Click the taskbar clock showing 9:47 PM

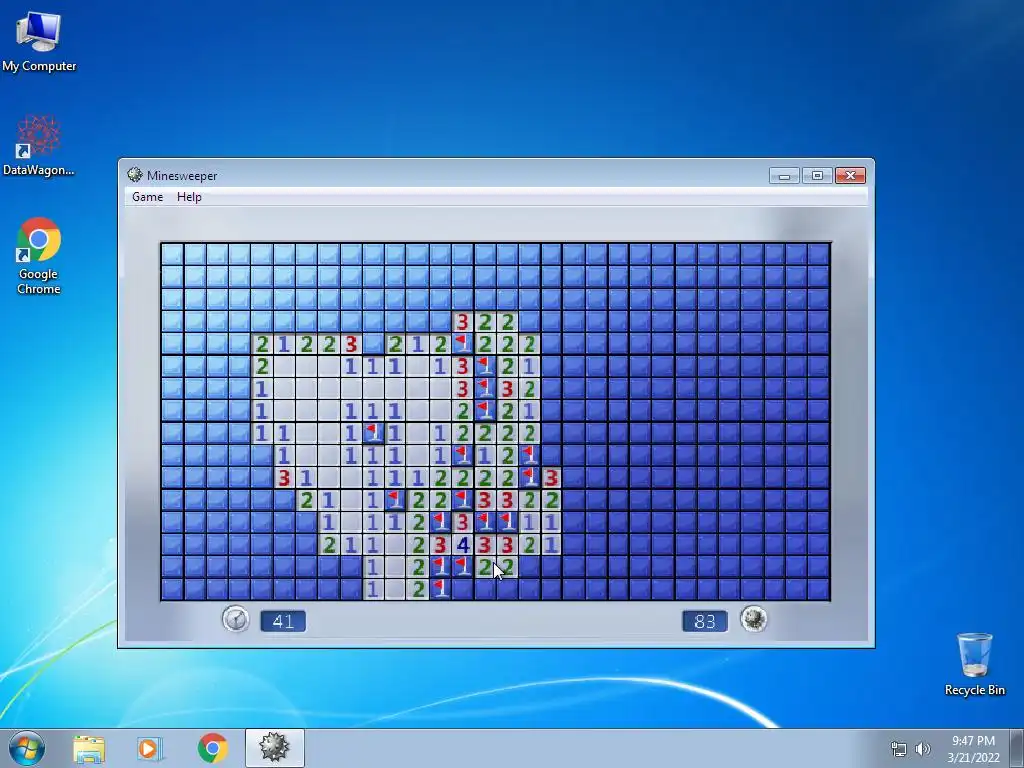973,748
